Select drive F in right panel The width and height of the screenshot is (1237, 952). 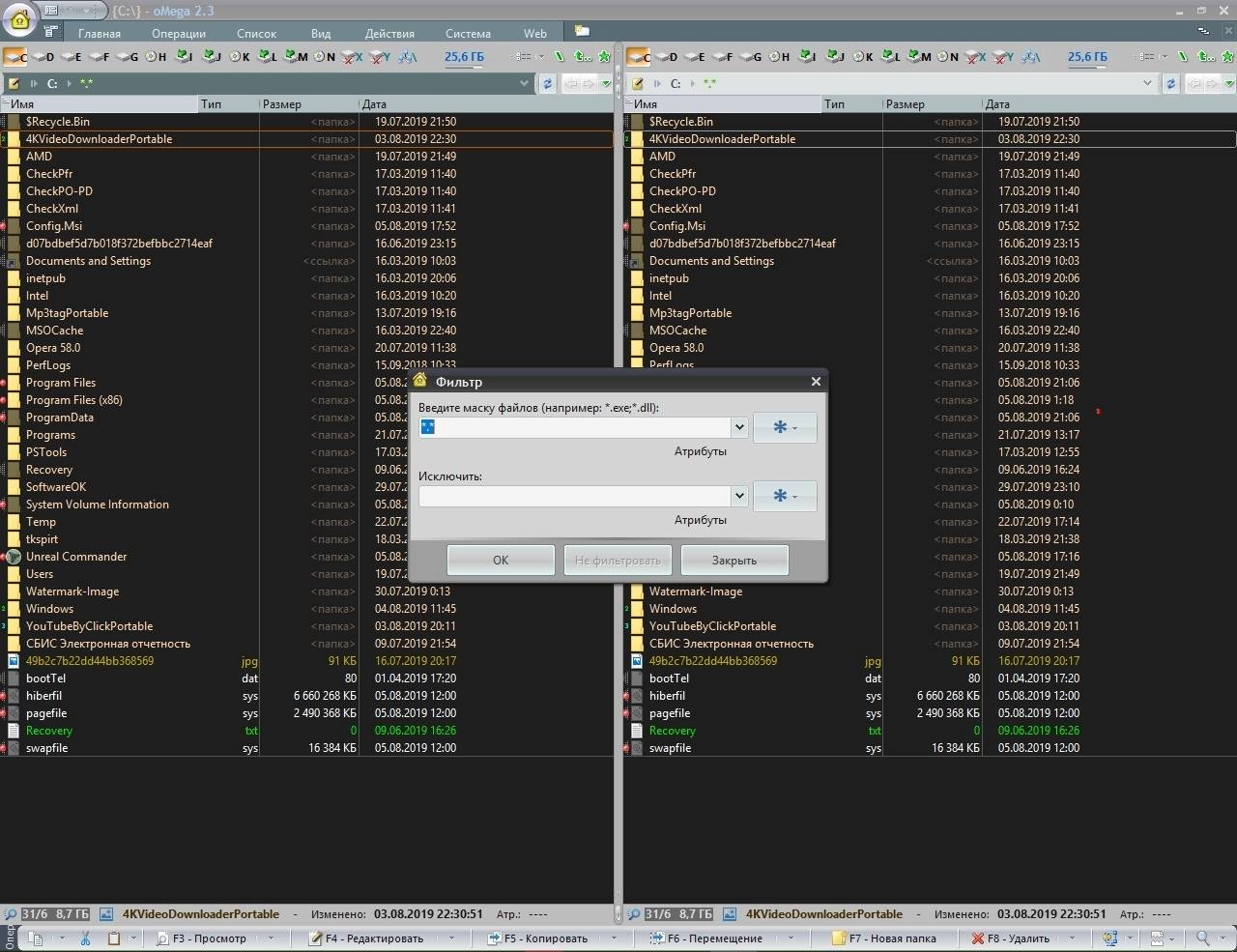(x=722, y=57)
